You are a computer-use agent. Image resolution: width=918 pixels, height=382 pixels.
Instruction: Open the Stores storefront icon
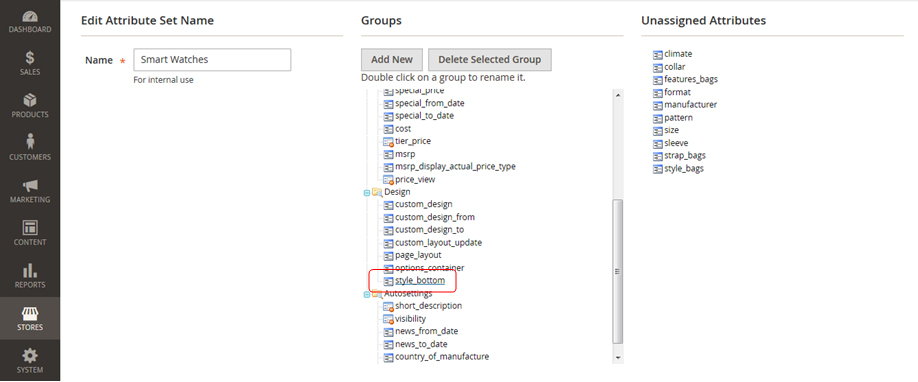[x=30, y=313]
